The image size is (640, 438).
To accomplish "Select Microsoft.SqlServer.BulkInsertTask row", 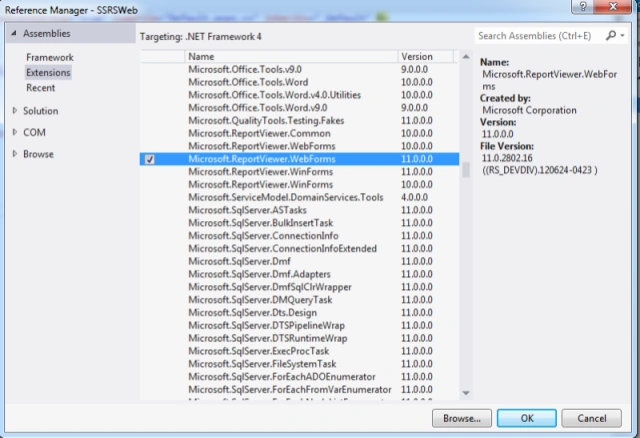I will (299, 223).
